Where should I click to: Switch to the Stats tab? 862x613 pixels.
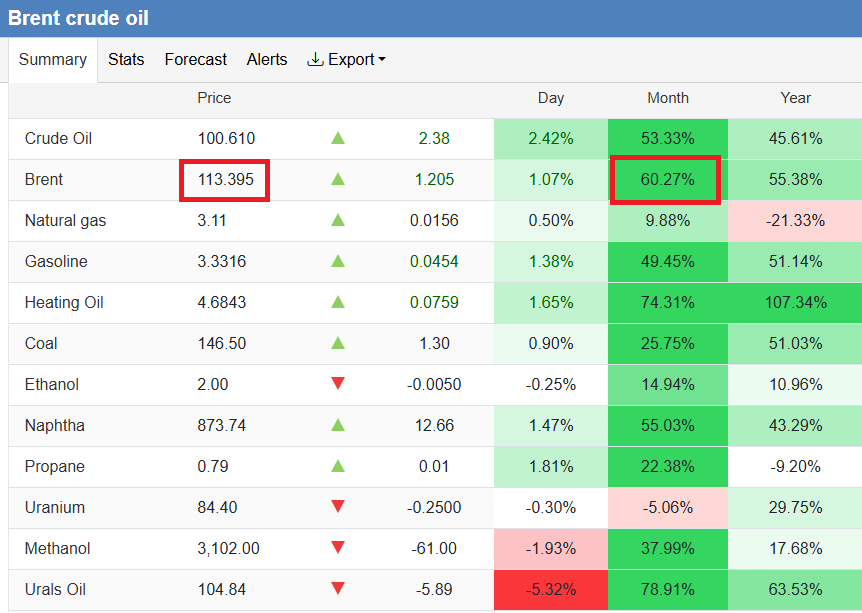coord(126,60)
